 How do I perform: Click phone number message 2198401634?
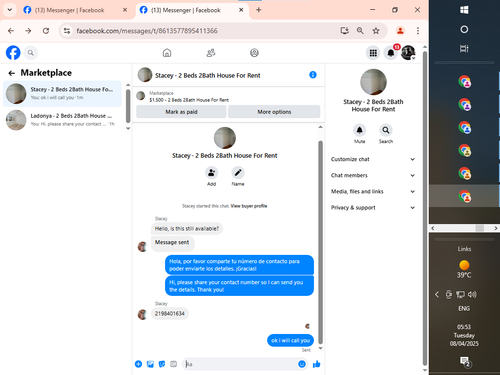pyautogui.click(x=170, y=313)
